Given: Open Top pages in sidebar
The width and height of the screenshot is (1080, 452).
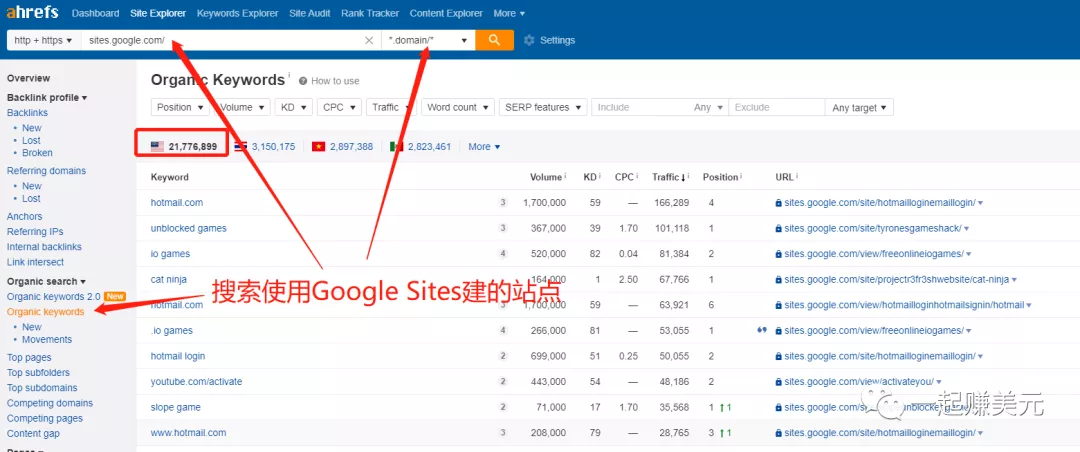Looking at the screenshot, I should coord(29,357).
